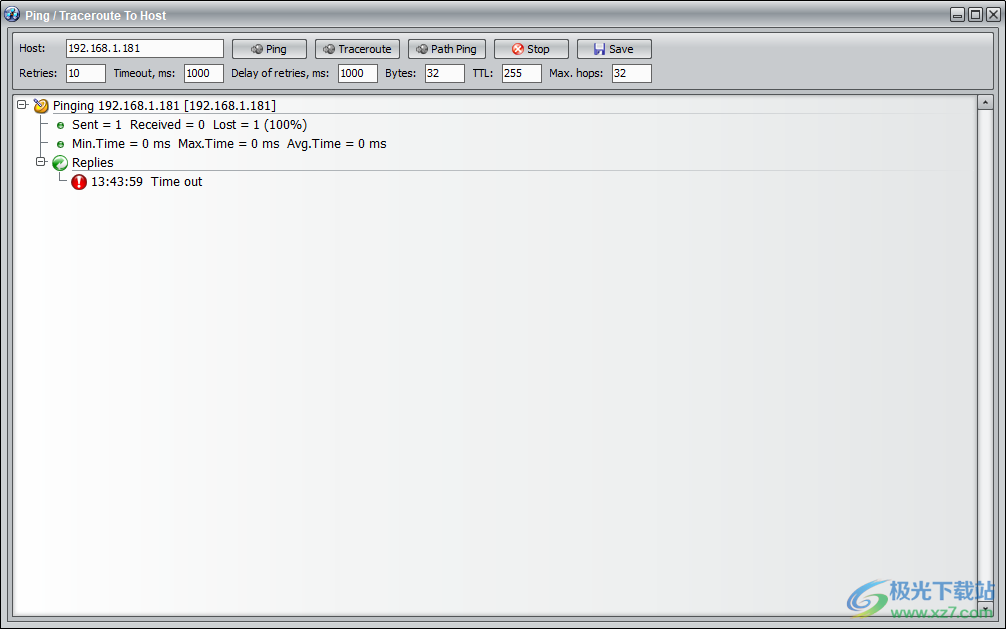Click the Max. hops input field
1006x629 pixels.
[x=631, y=73]
